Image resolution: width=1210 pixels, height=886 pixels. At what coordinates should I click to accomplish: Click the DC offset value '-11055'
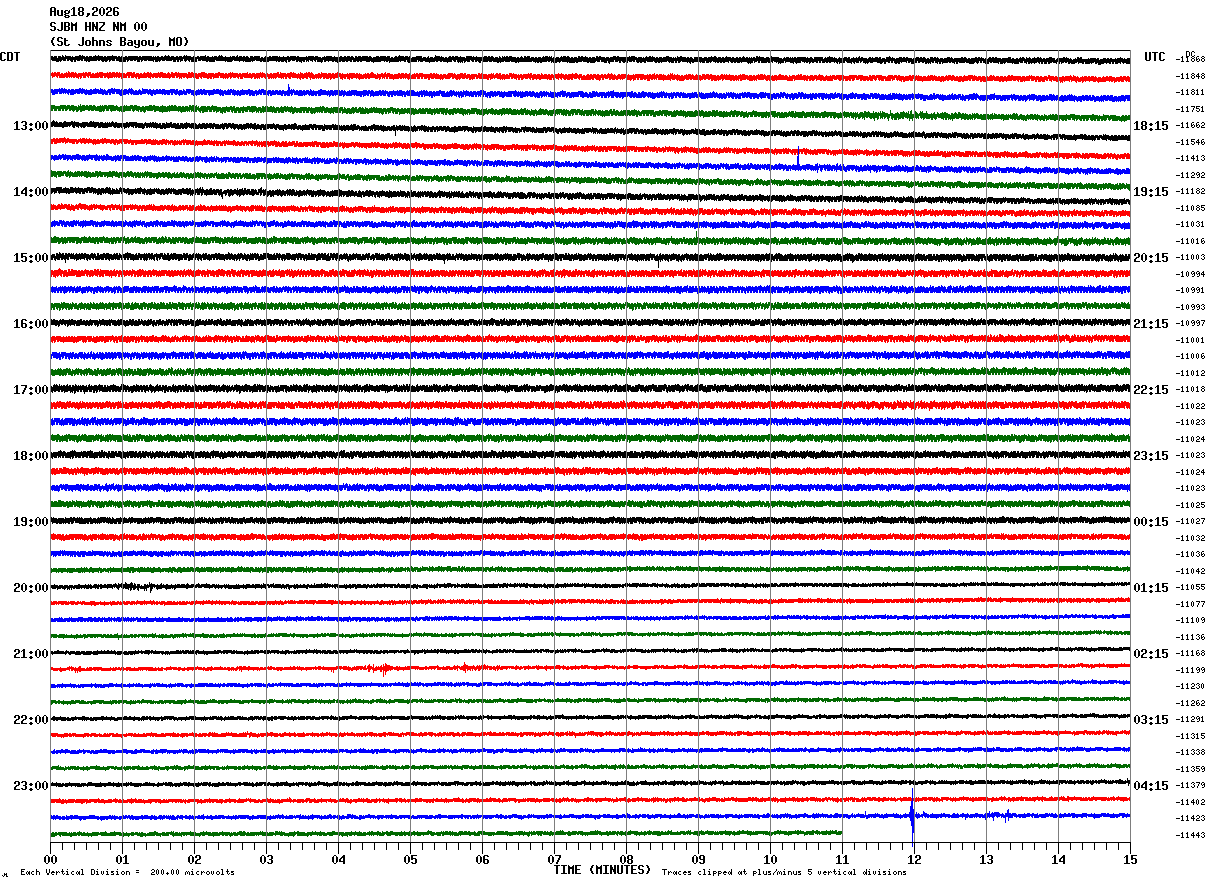(x=1191, y=588)
